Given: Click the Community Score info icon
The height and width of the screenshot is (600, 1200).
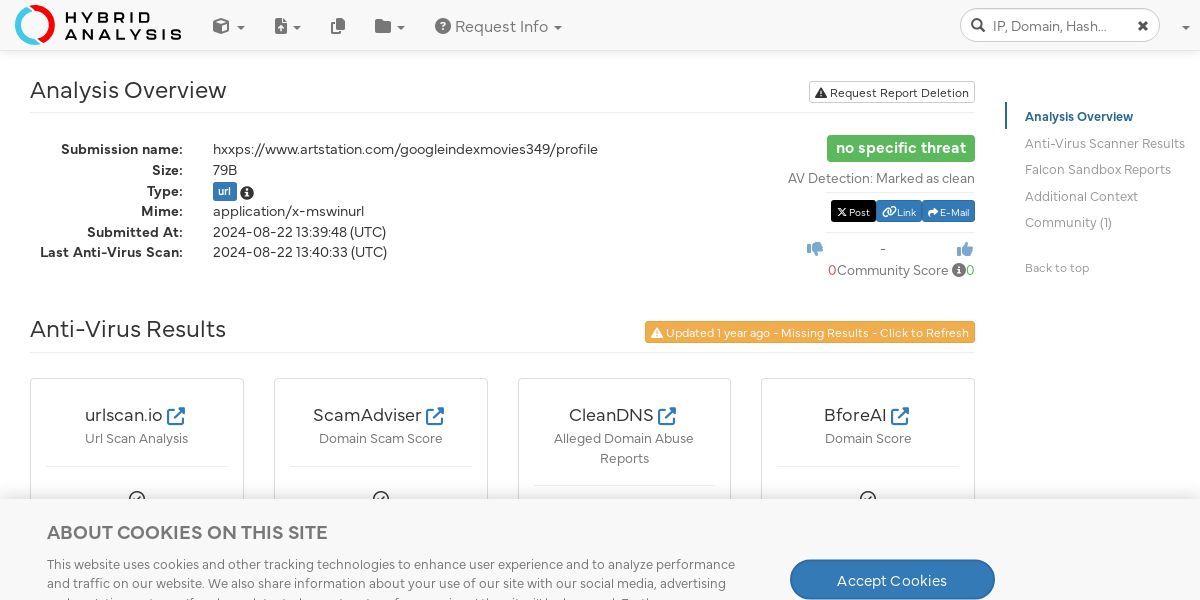Looking at the screenshot, I should [x=958, y=270].
